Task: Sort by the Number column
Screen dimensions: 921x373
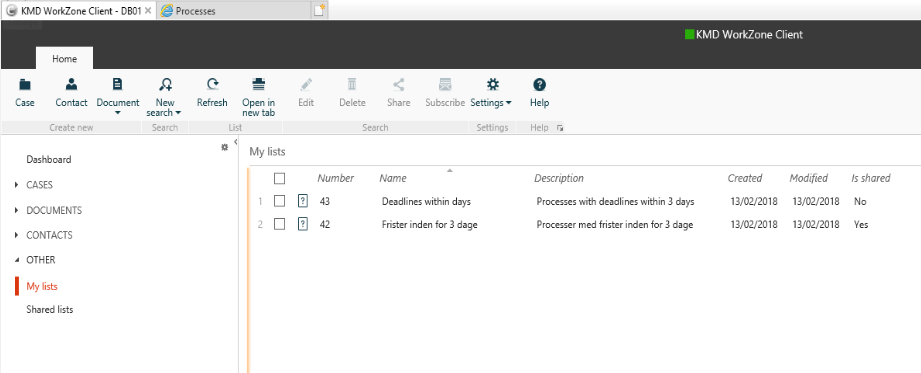Action: (335, 178)
